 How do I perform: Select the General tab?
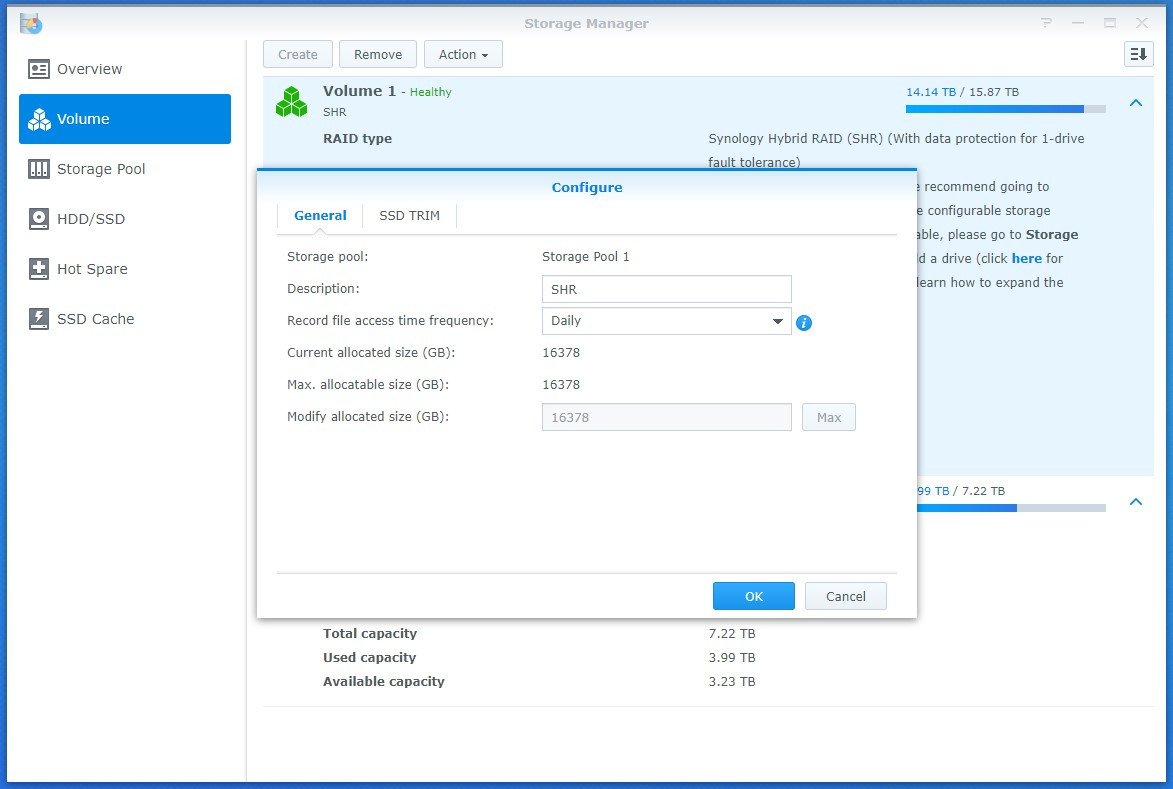click(x=320, y=214)
